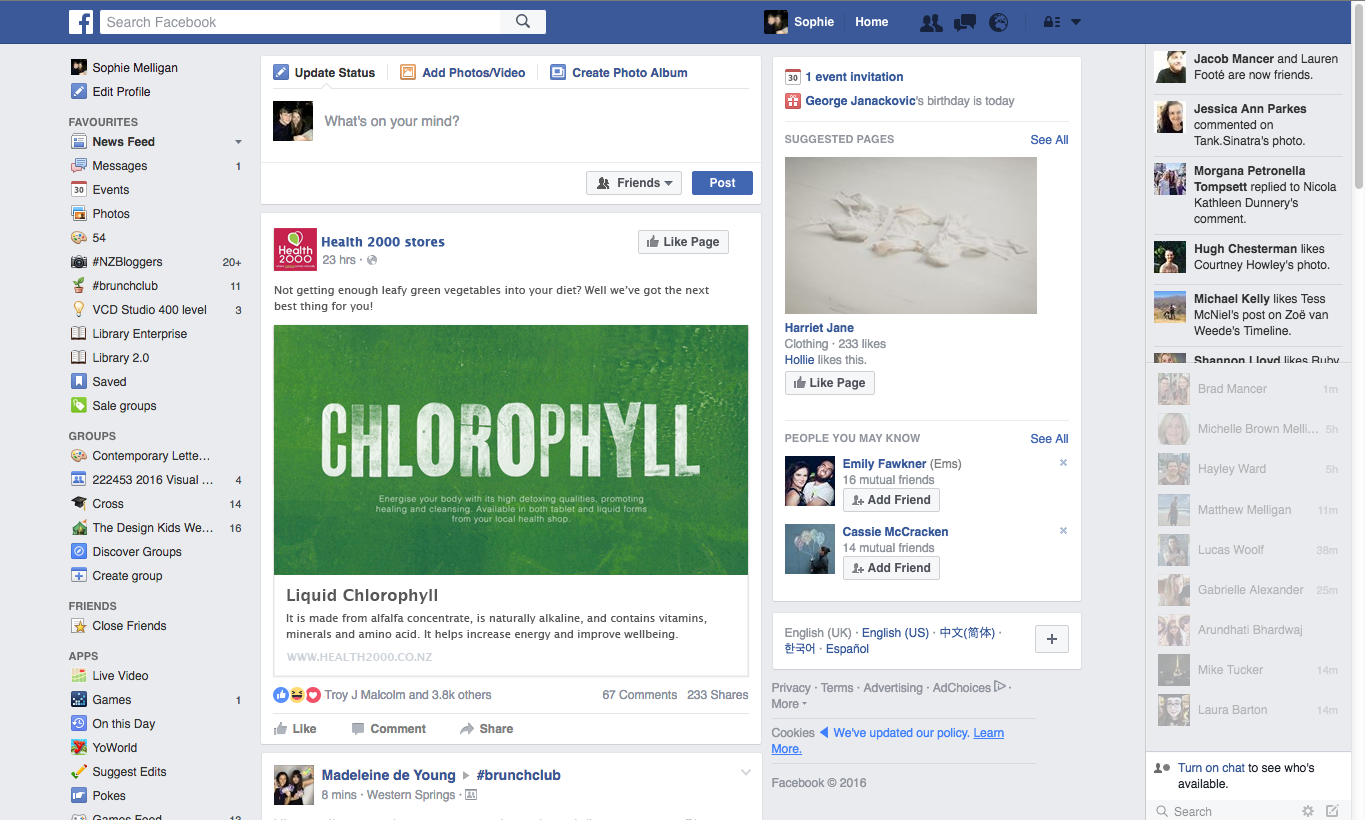Add Emily Fawkner as a friend

891,500
